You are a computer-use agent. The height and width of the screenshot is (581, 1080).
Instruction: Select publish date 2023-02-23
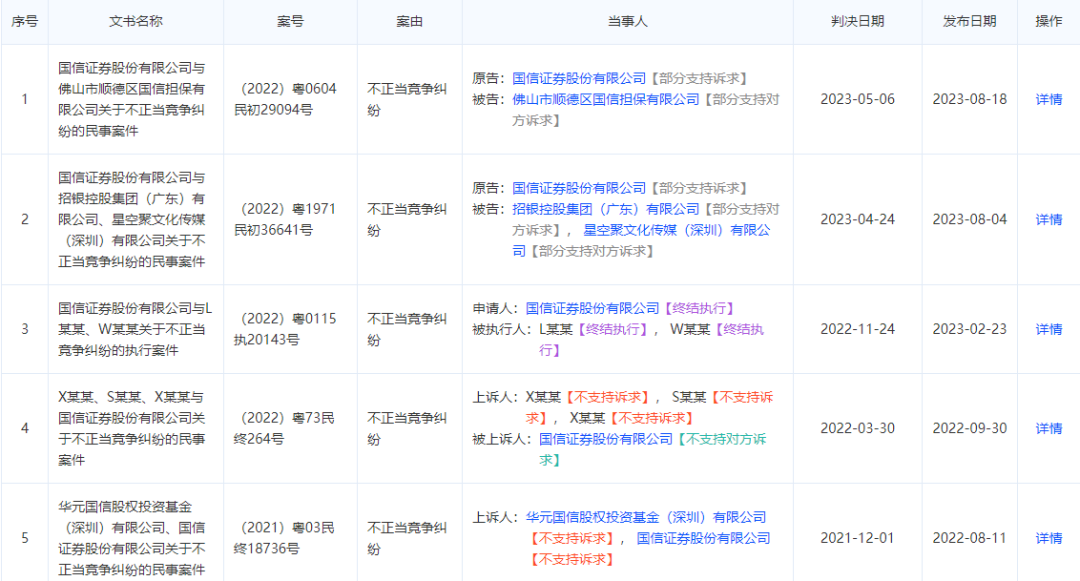tap(969, 329)
